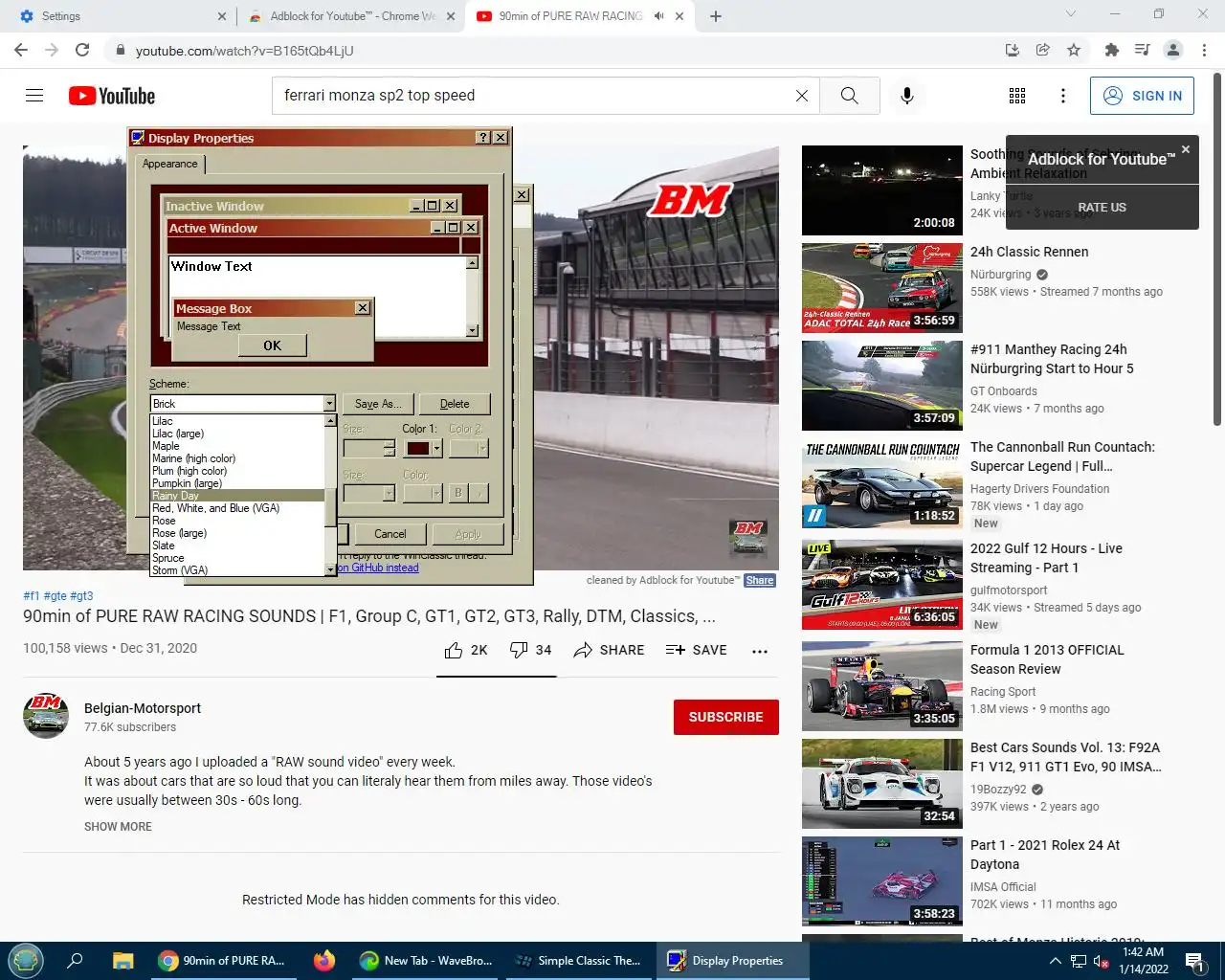Image resolution: width=1225 pixels, height=980 pixels.
Task: Open the Windows Start button
Action: 26,960
